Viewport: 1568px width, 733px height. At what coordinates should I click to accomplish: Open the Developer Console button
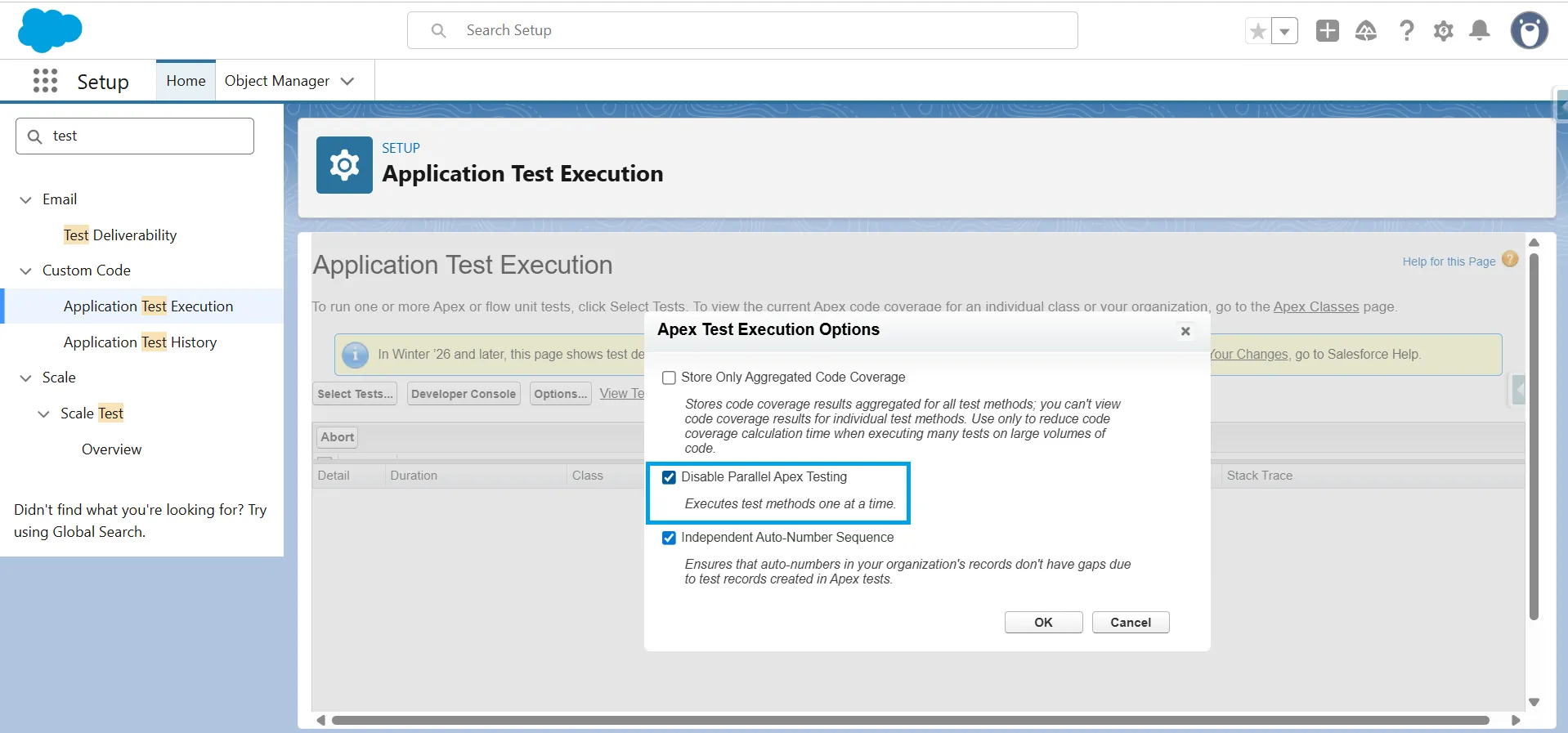pyautogui.click(x=464, y=394)
